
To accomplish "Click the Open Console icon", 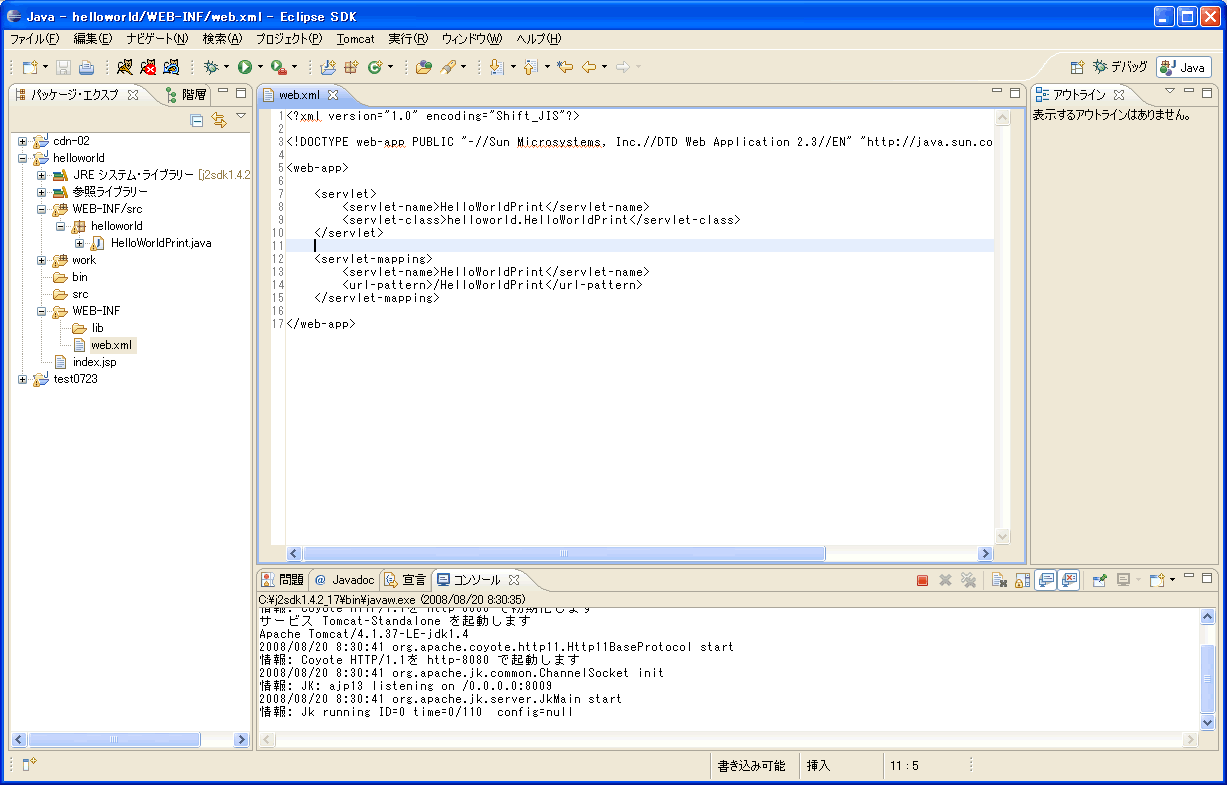I will (x=1157, y=580).
